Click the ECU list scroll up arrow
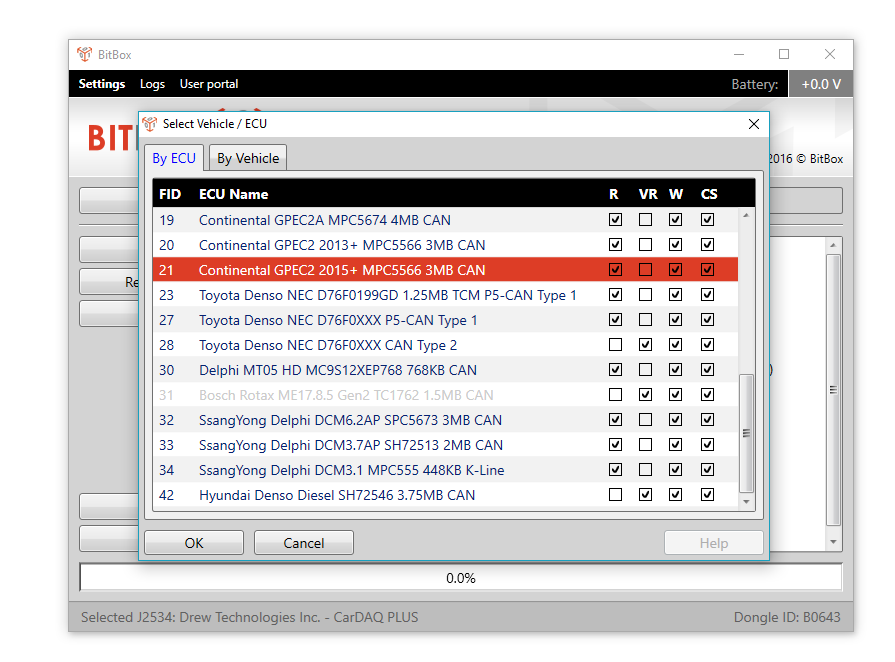This screenshot has height=662, width=895. 745,216
